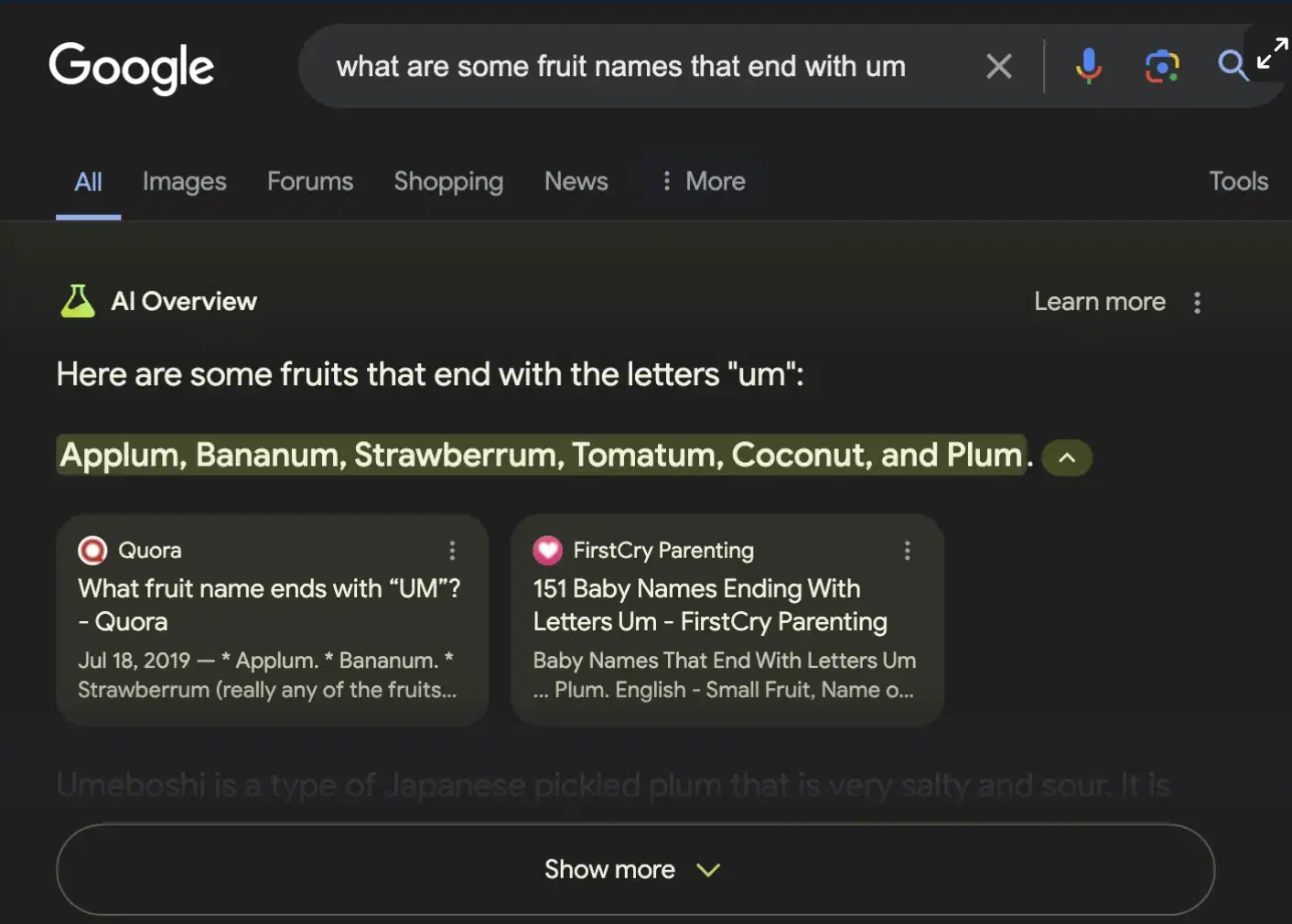The image size is (1292, 924).
Task: Select the All results tab
Action: [88, 181]
